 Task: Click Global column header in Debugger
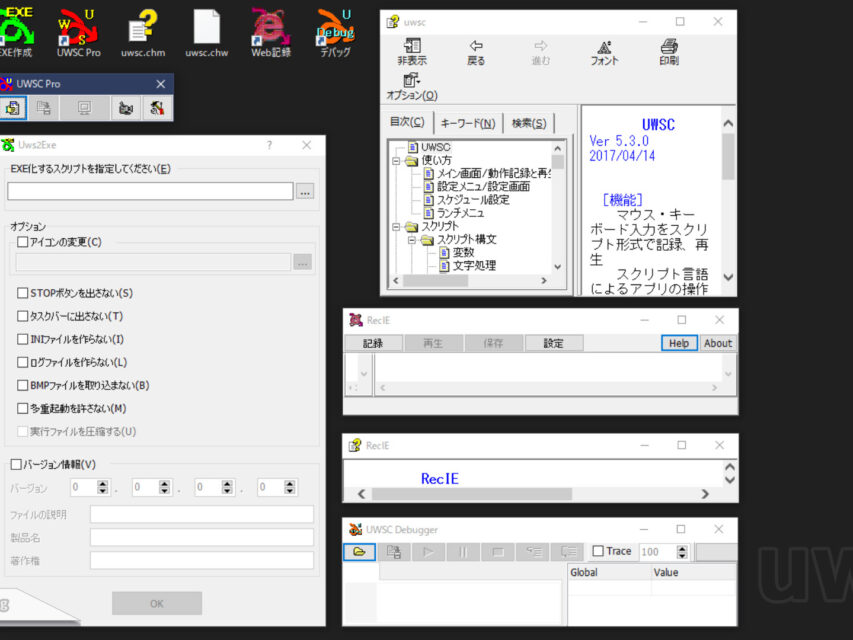coord(609,573)
